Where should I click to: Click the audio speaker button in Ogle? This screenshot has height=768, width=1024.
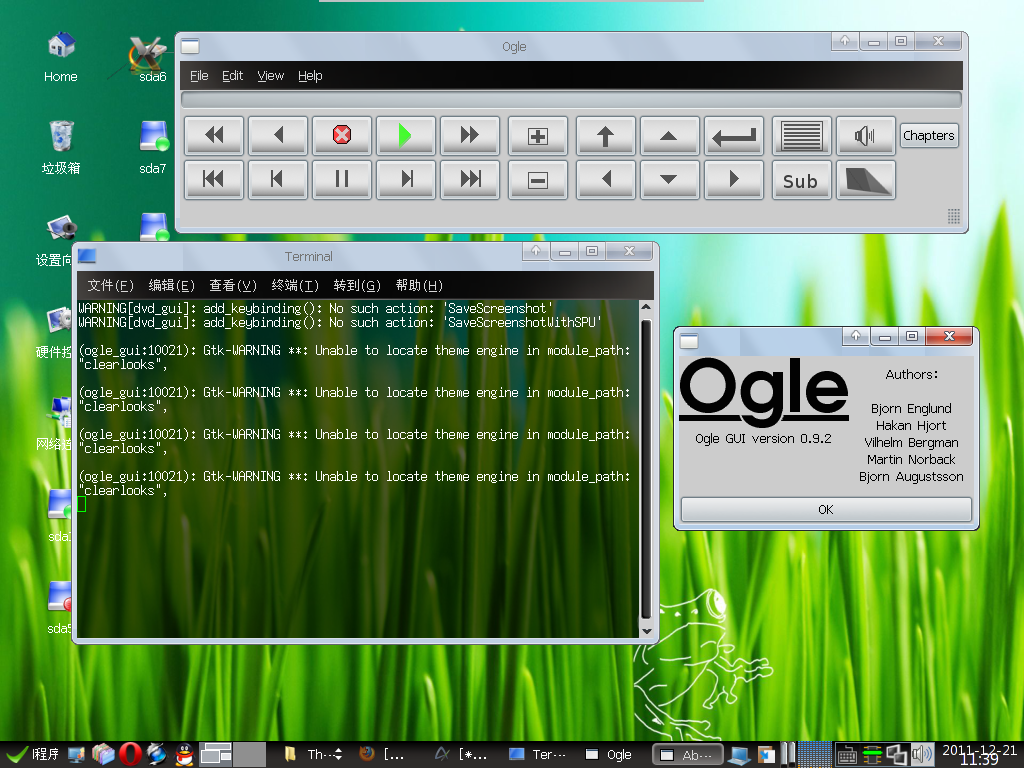click(x=865, y=136)
